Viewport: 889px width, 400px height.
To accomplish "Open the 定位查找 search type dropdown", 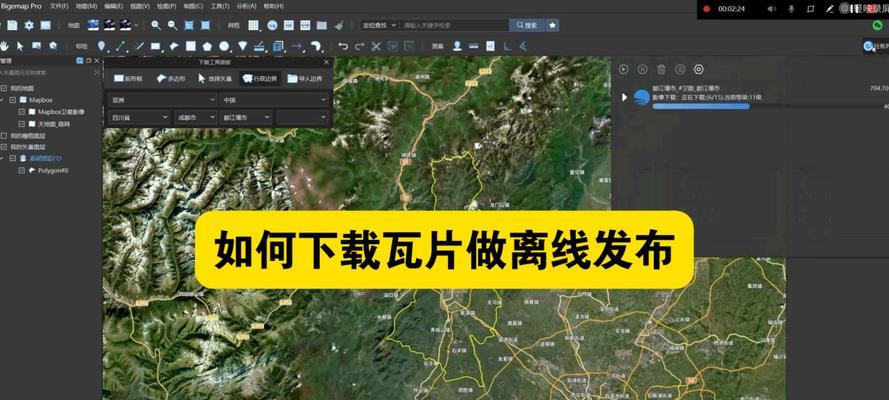I will (379, 25).
